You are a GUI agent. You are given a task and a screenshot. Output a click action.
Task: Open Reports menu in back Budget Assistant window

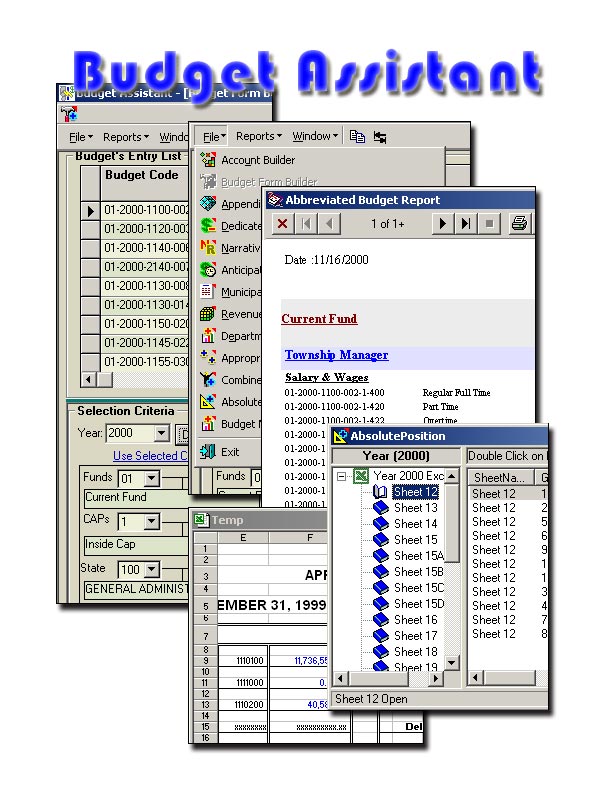[x=126, y=137]
